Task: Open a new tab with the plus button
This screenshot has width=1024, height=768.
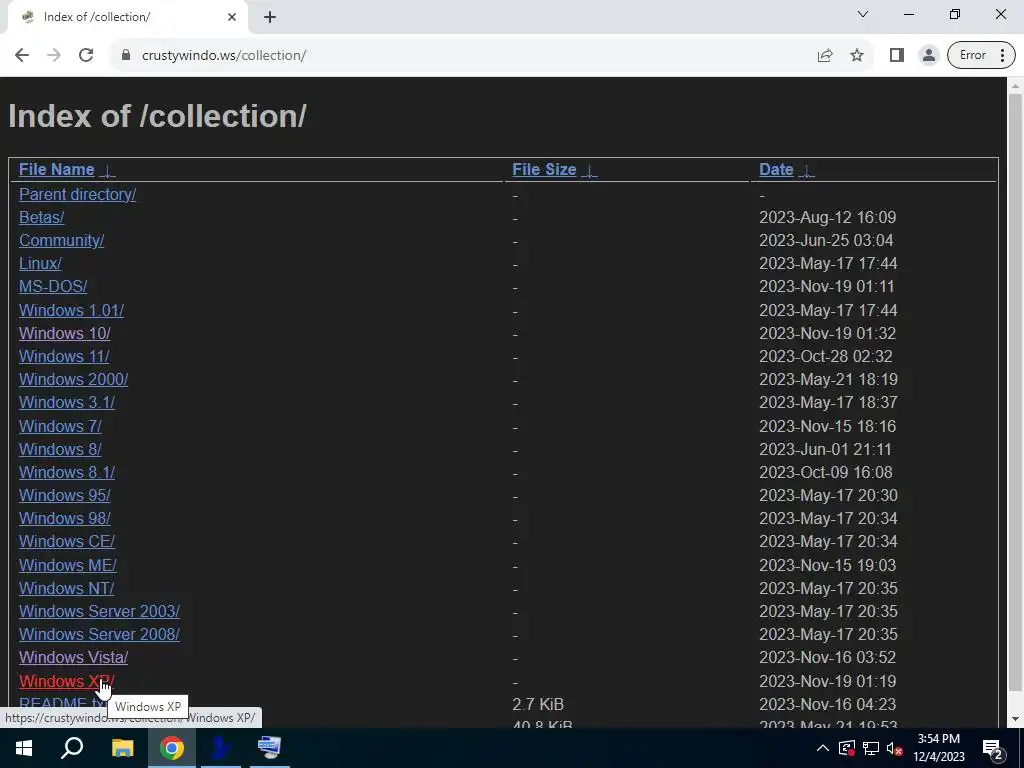Action: 270,17
